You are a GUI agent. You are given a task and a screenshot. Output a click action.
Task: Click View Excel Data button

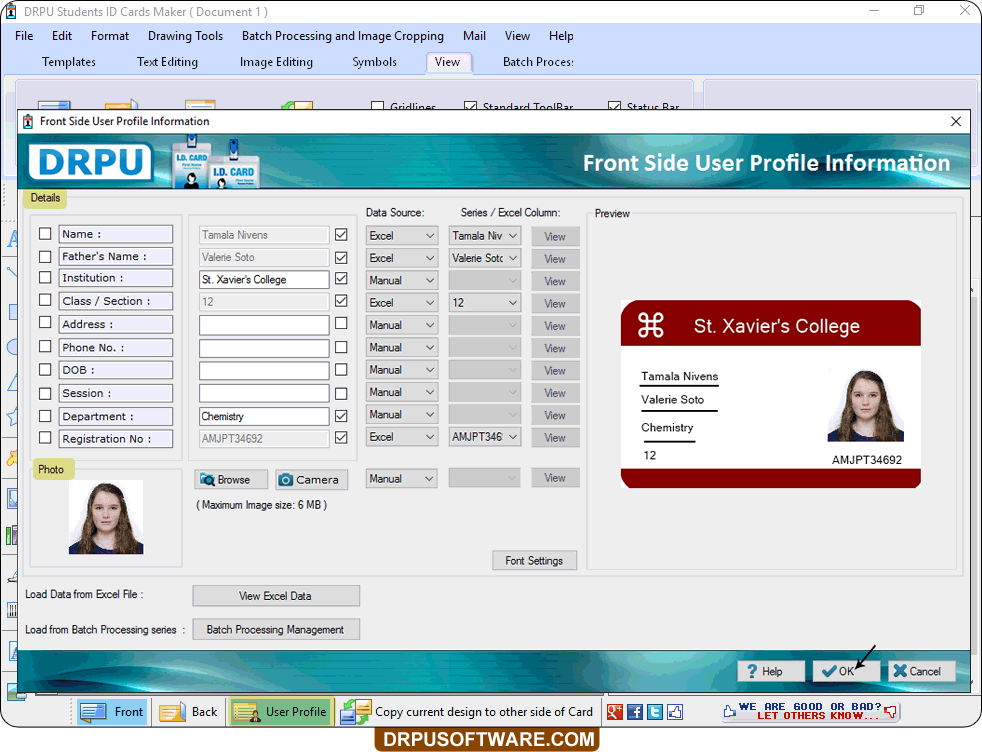click(x=276, y=596)
